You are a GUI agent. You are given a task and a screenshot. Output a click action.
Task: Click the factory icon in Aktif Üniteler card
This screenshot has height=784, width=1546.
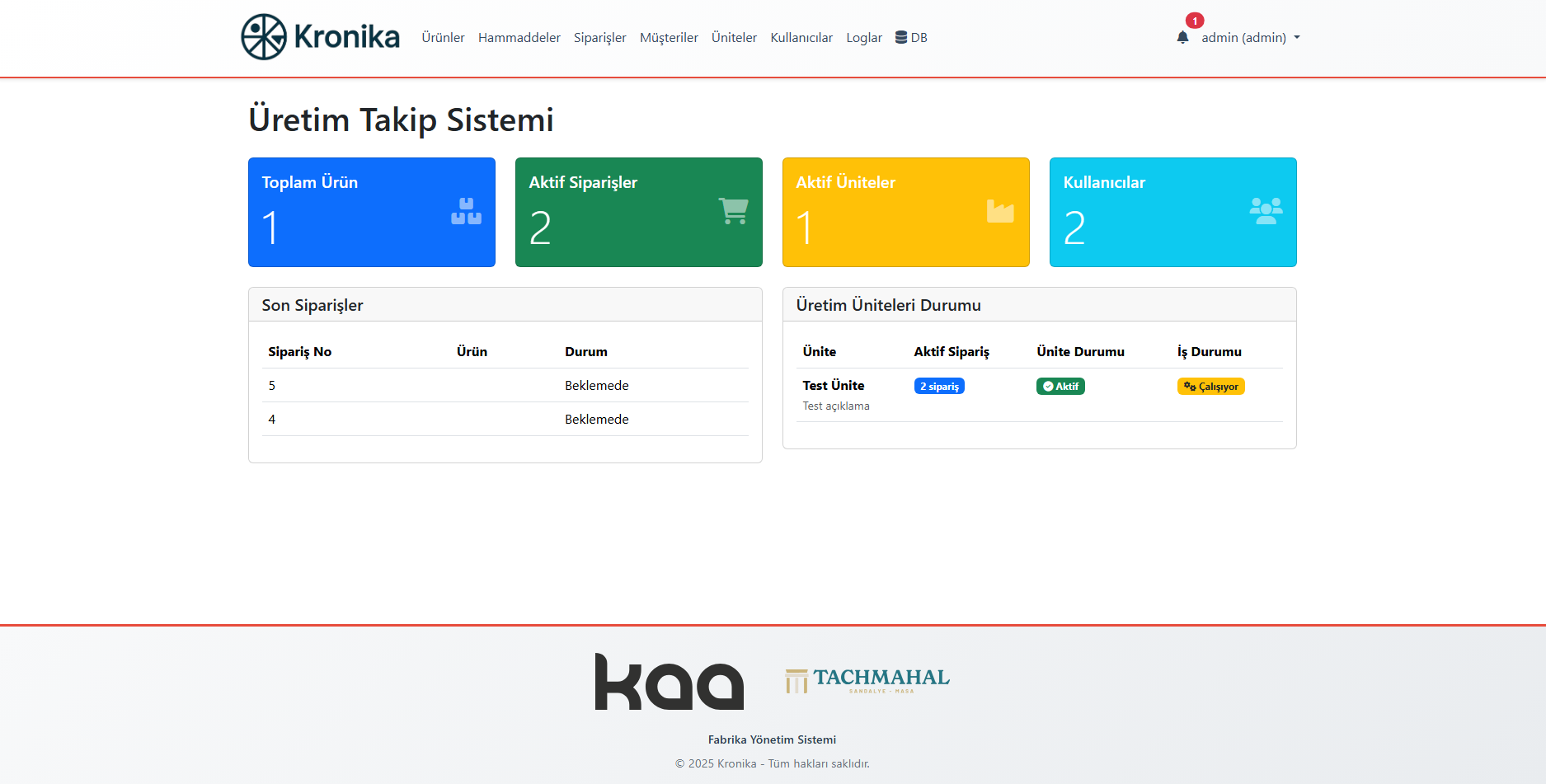[1000, 211]
